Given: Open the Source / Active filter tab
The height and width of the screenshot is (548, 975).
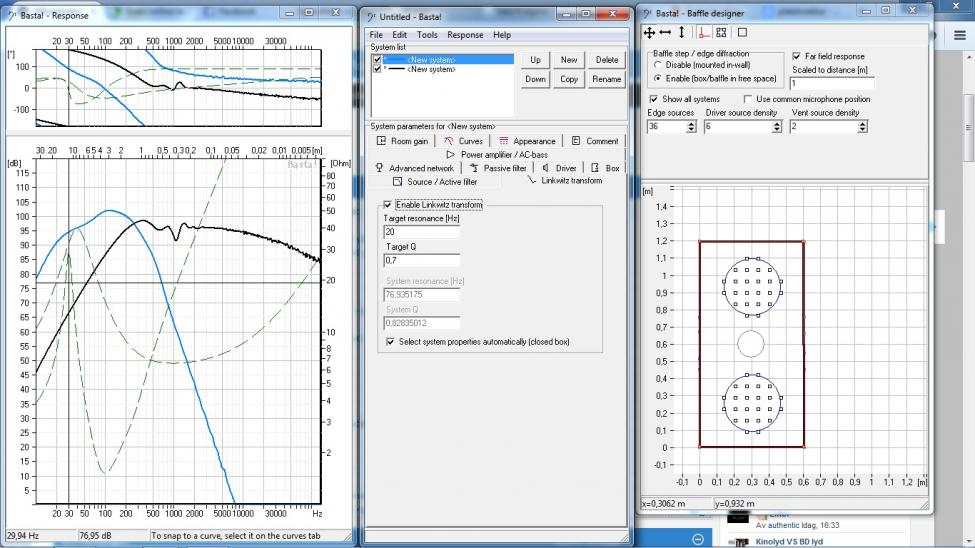Looking at the screenshot, I should click(x=435, y=182).
